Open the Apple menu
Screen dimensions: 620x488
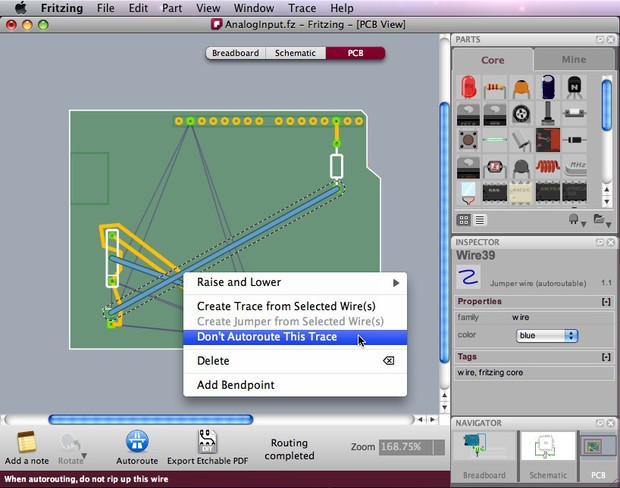21,8
